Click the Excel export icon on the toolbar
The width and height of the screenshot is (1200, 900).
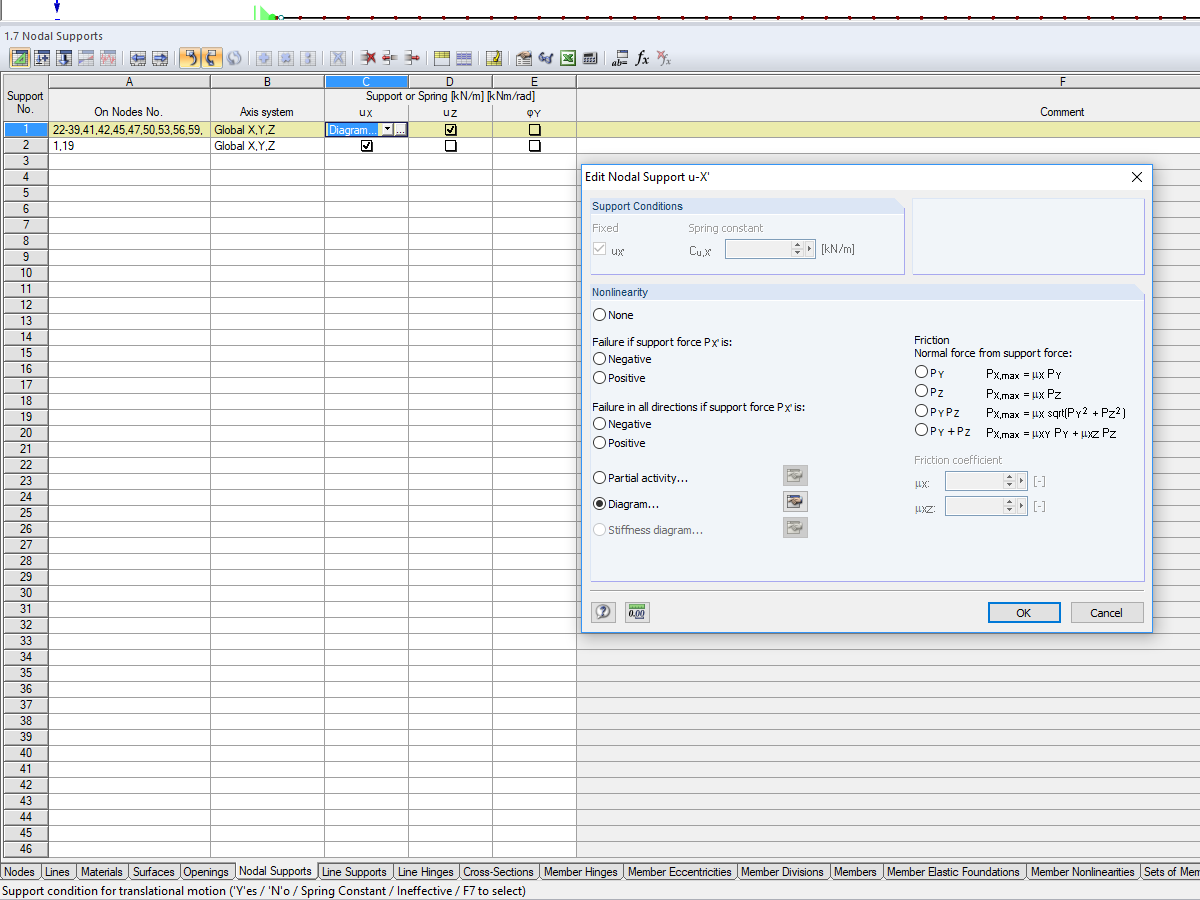(x=568, y=58)
